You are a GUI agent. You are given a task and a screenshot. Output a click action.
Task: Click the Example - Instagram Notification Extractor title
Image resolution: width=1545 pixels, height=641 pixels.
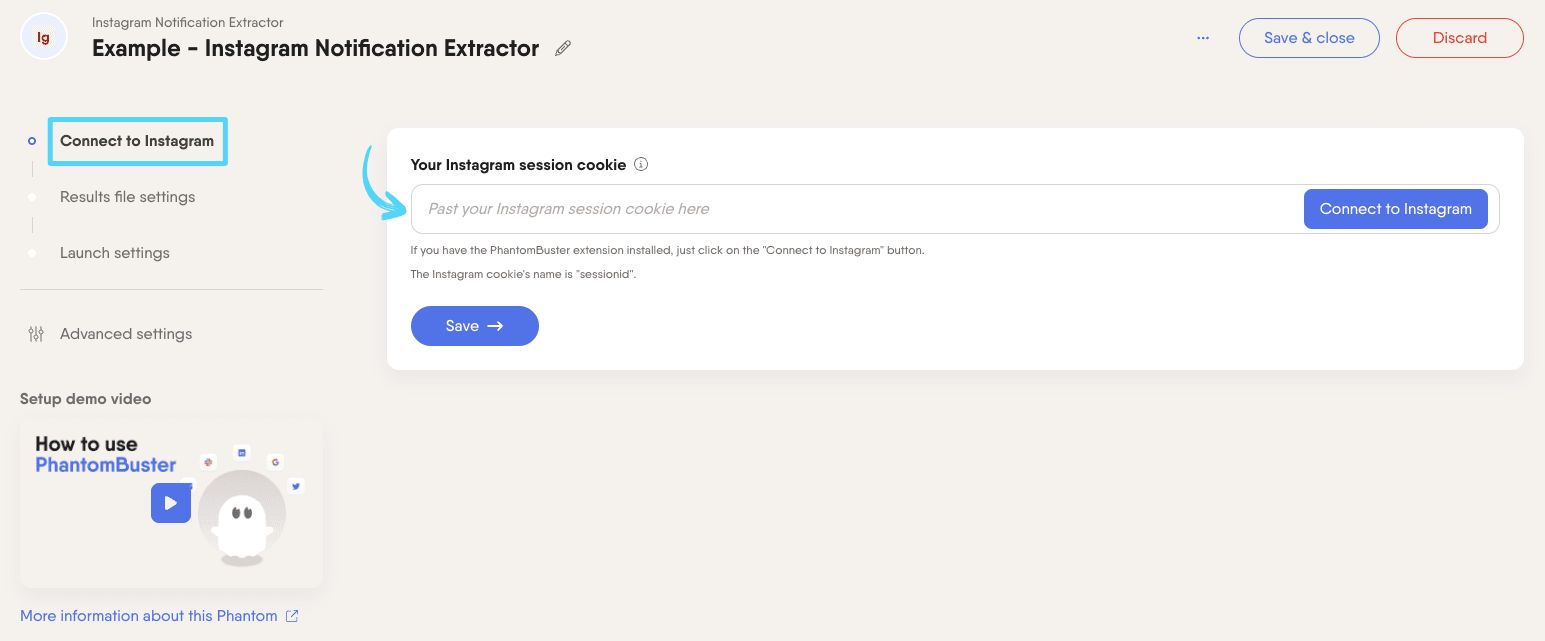point(315,48)
